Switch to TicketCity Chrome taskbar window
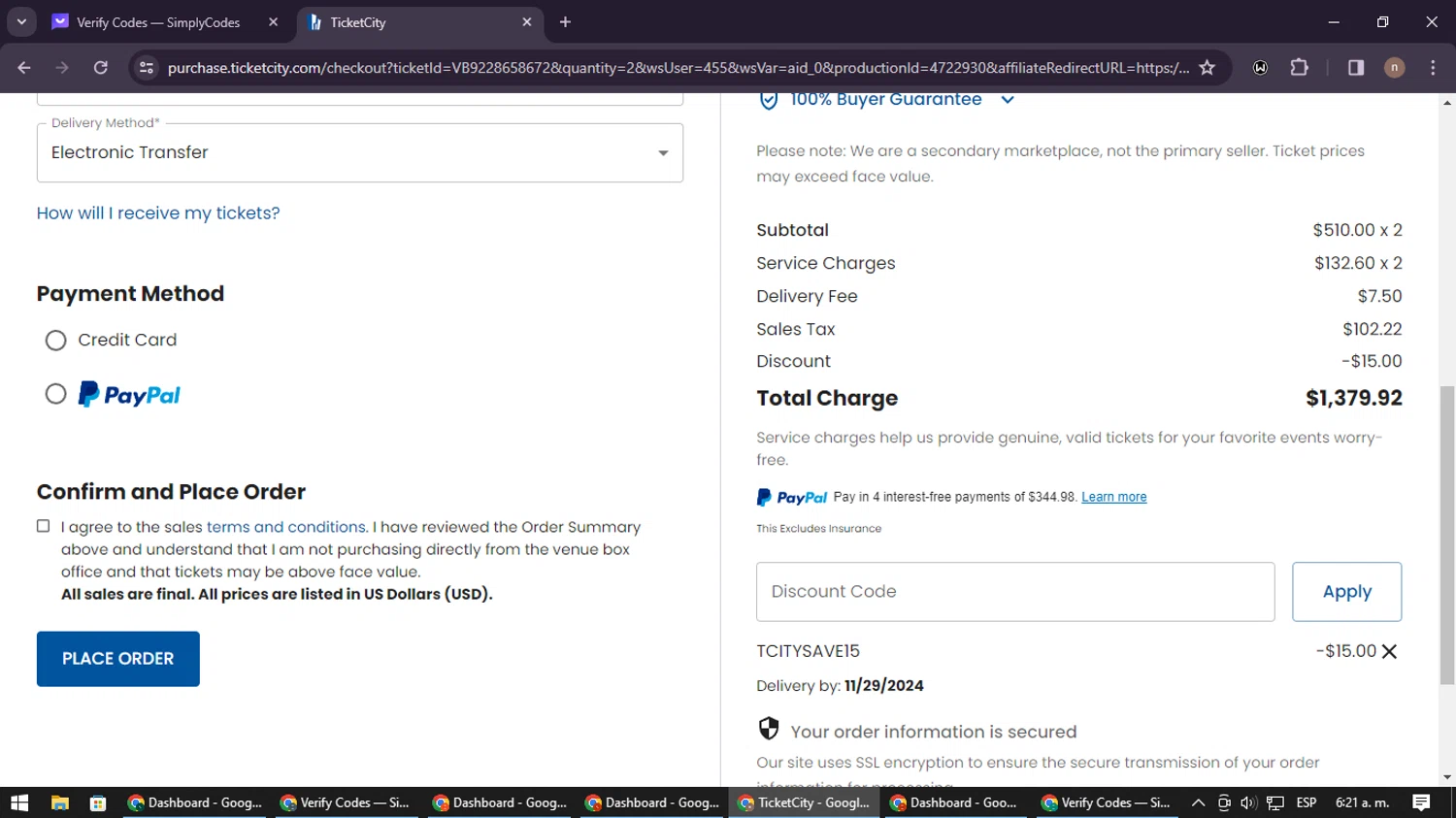This screenshot has width=1456, height=818. 805,802
